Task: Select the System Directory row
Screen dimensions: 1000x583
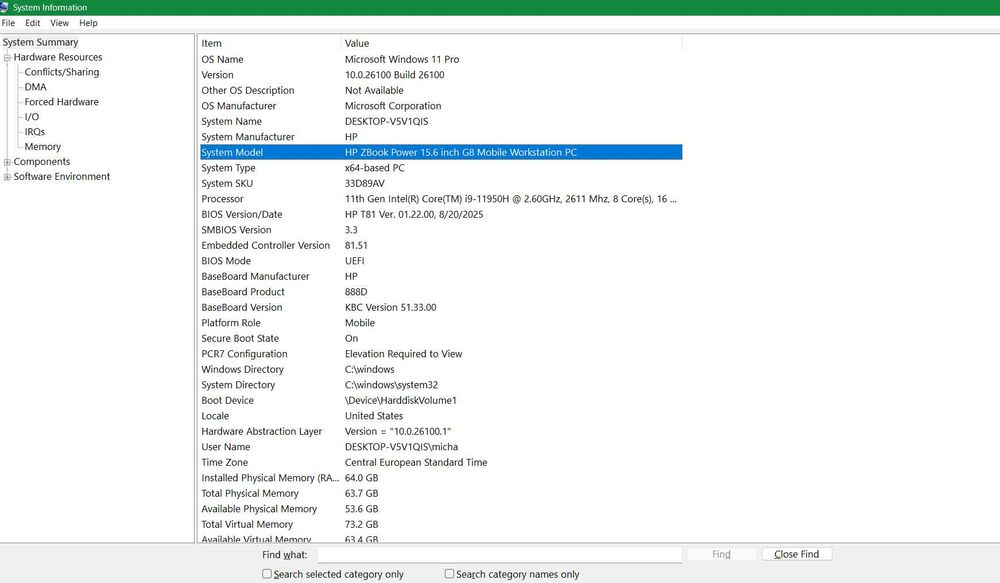Action: click(x=441, y=385)
